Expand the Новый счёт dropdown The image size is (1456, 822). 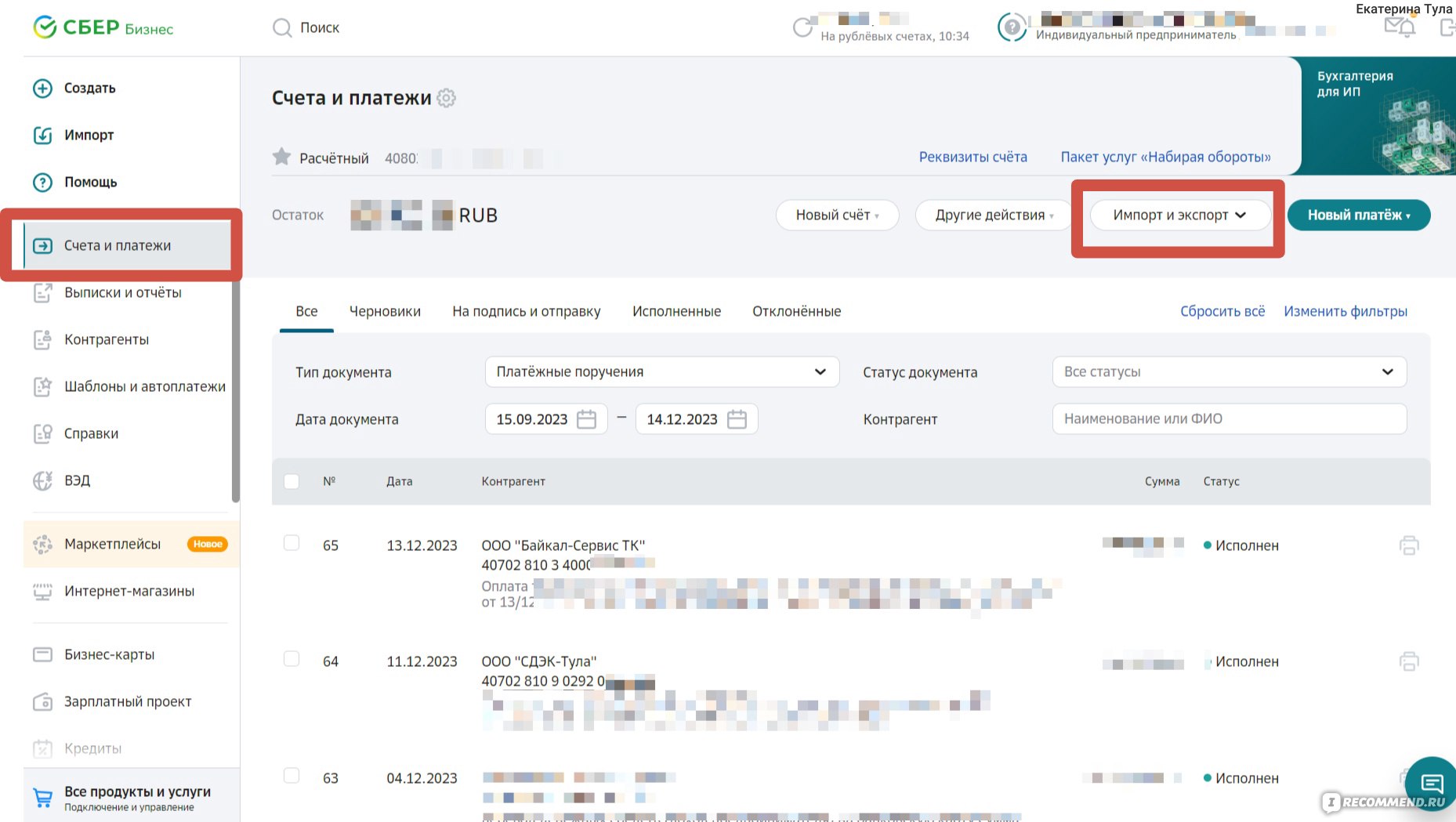[837, 215]
